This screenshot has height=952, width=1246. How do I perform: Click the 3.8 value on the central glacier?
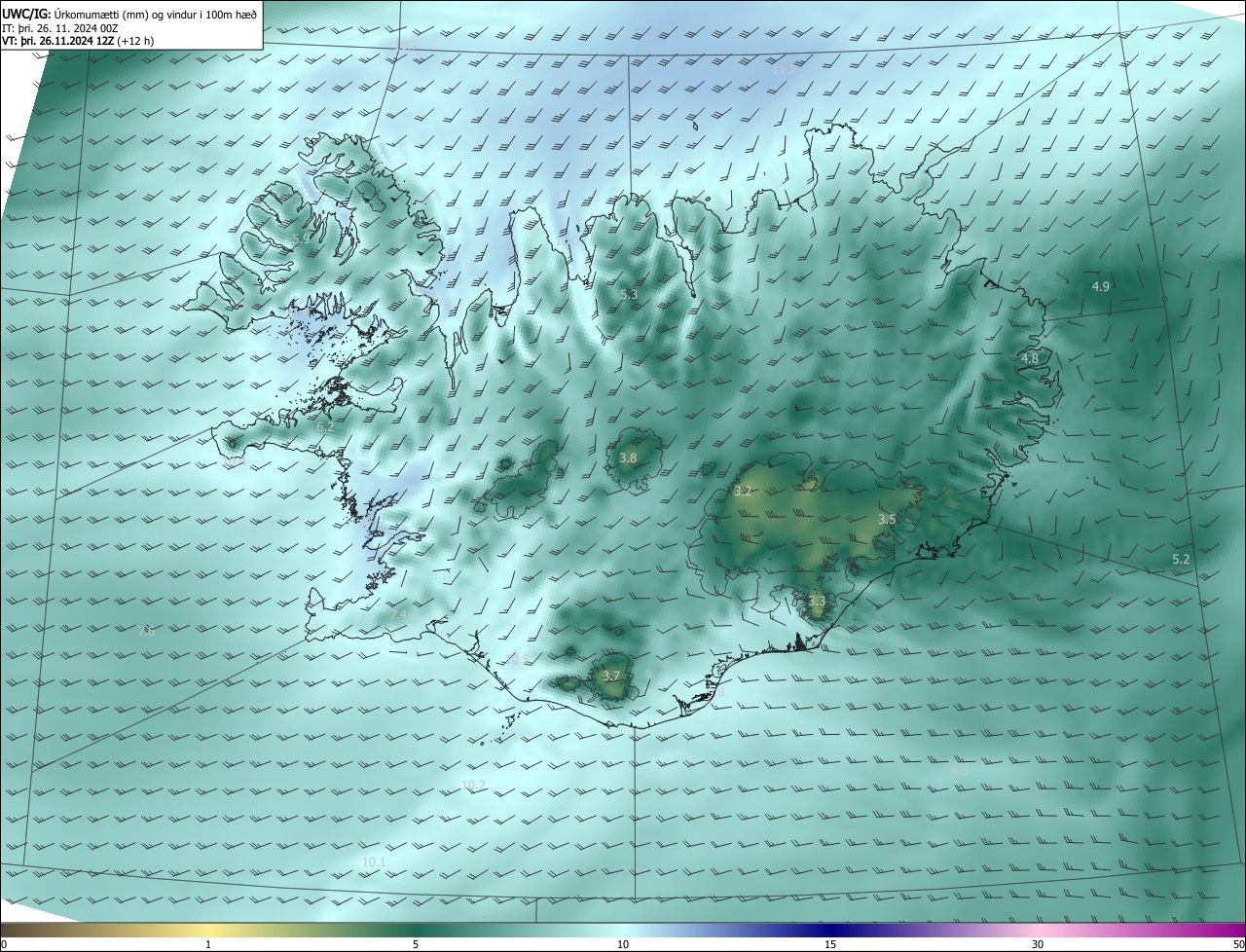[x=629, y=458]
